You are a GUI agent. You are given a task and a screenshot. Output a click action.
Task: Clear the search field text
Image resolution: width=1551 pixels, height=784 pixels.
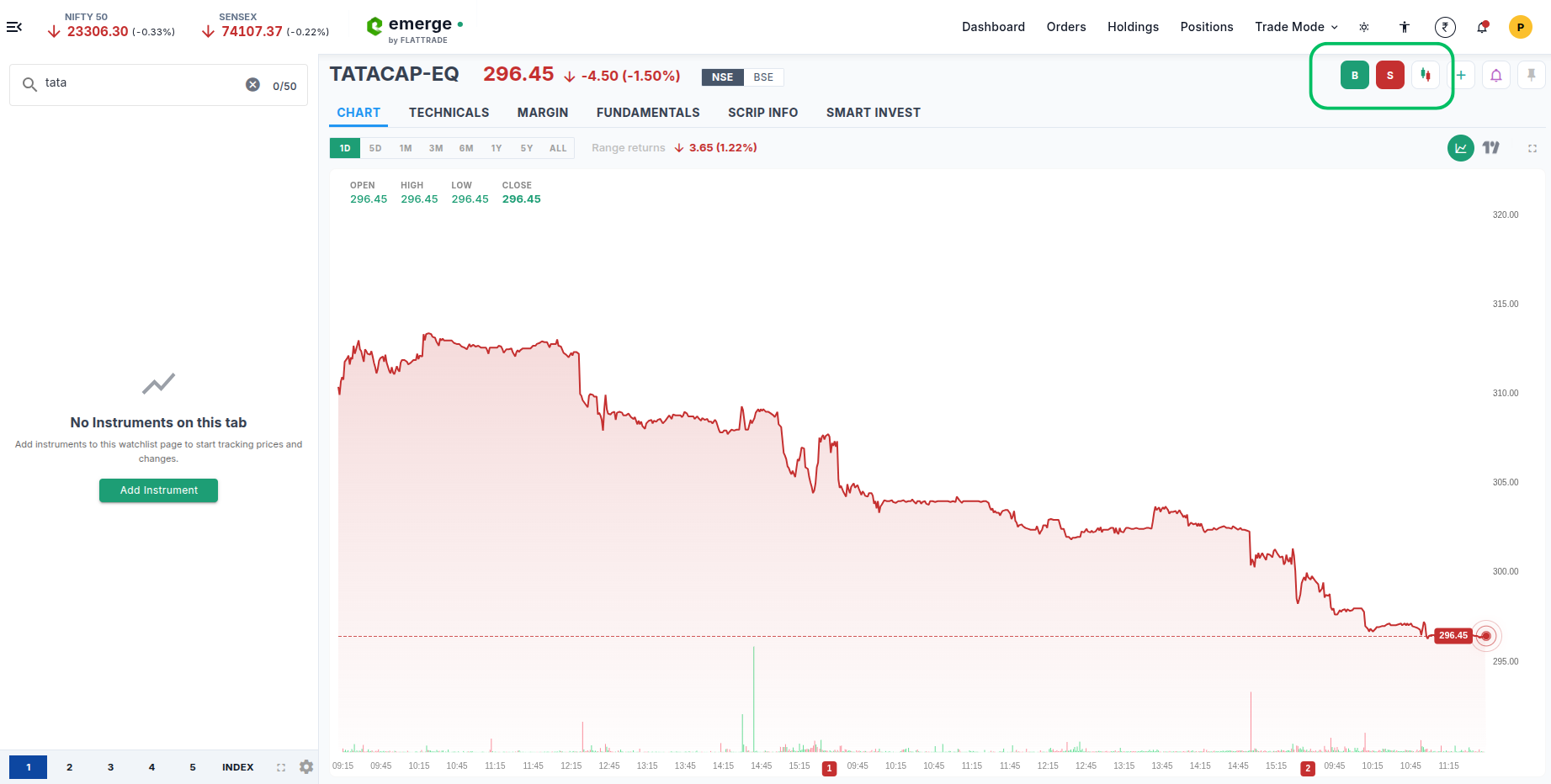click(x=252, y=84)
